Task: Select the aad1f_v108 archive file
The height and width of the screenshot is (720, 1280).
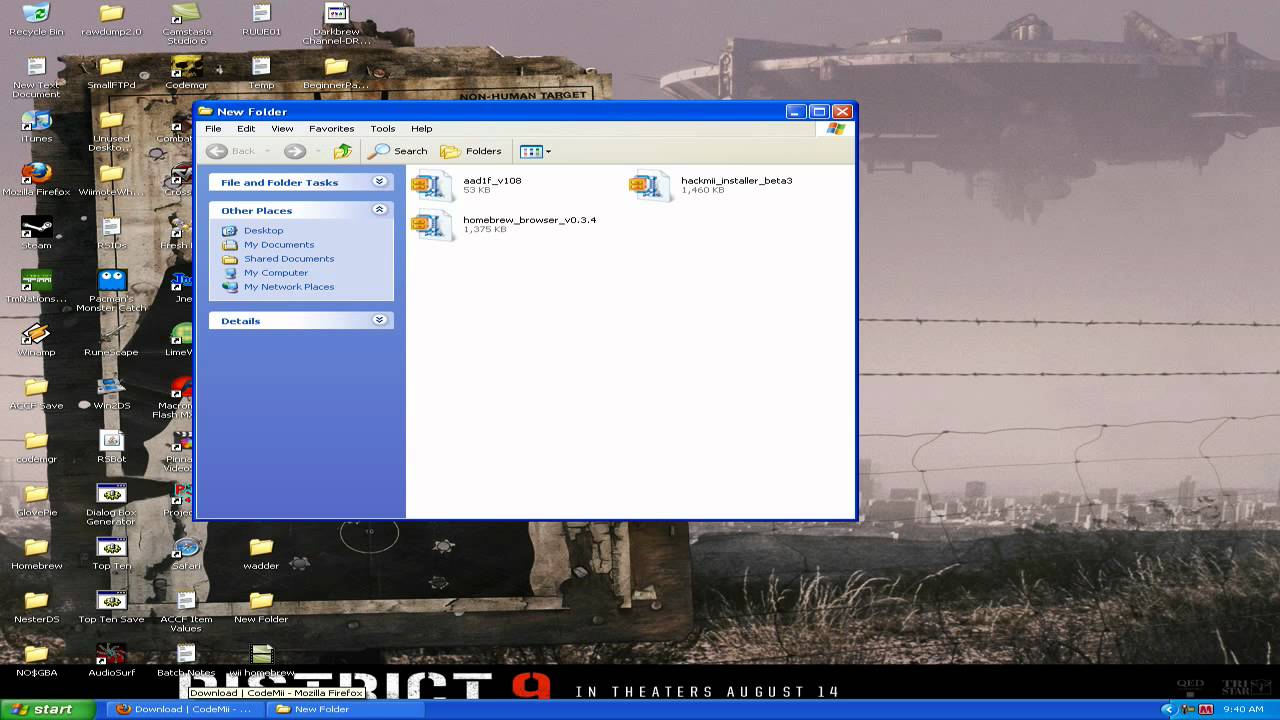Action: click(466, 185)
